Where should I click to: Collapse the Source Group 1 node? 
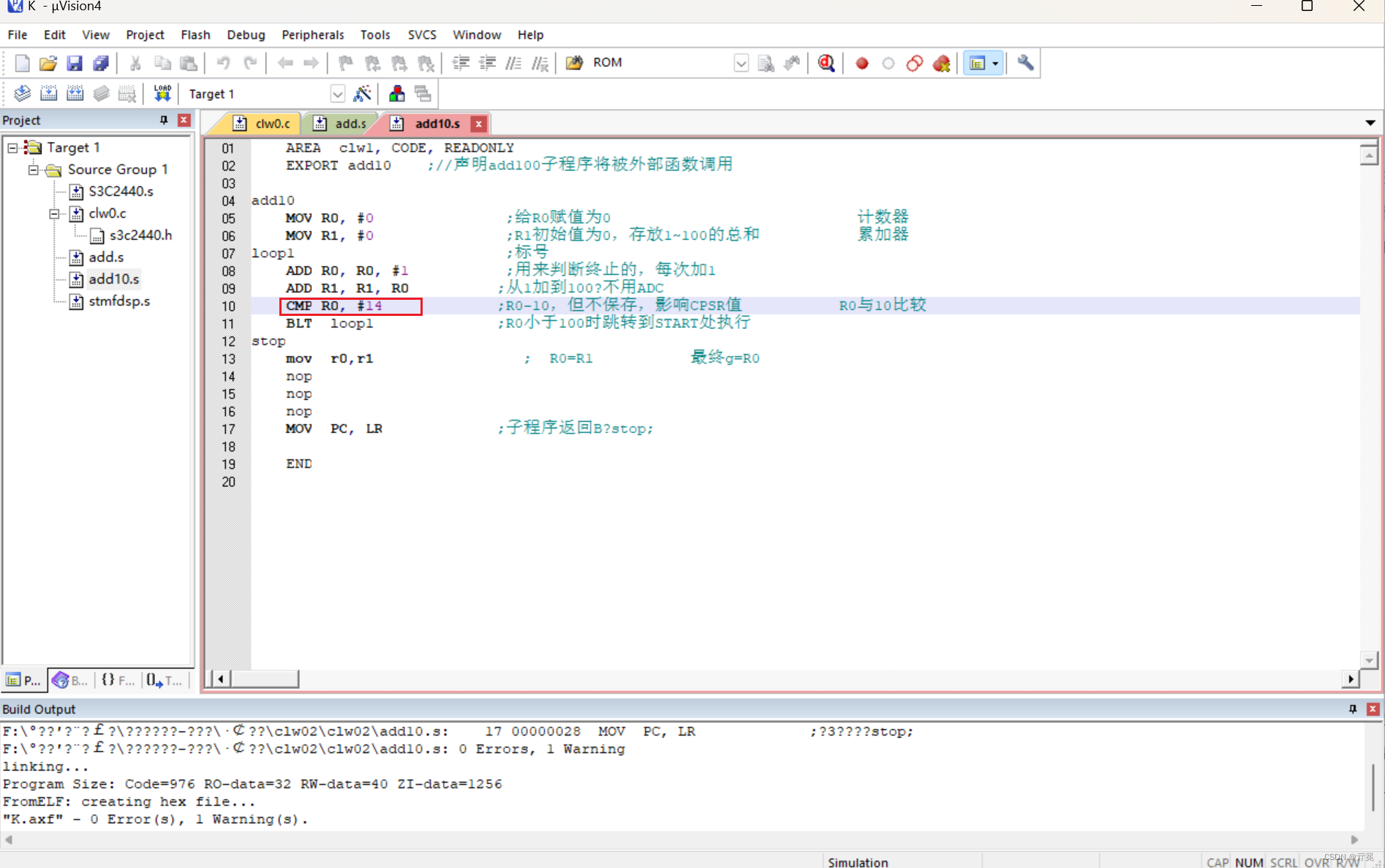click(34, 170)
